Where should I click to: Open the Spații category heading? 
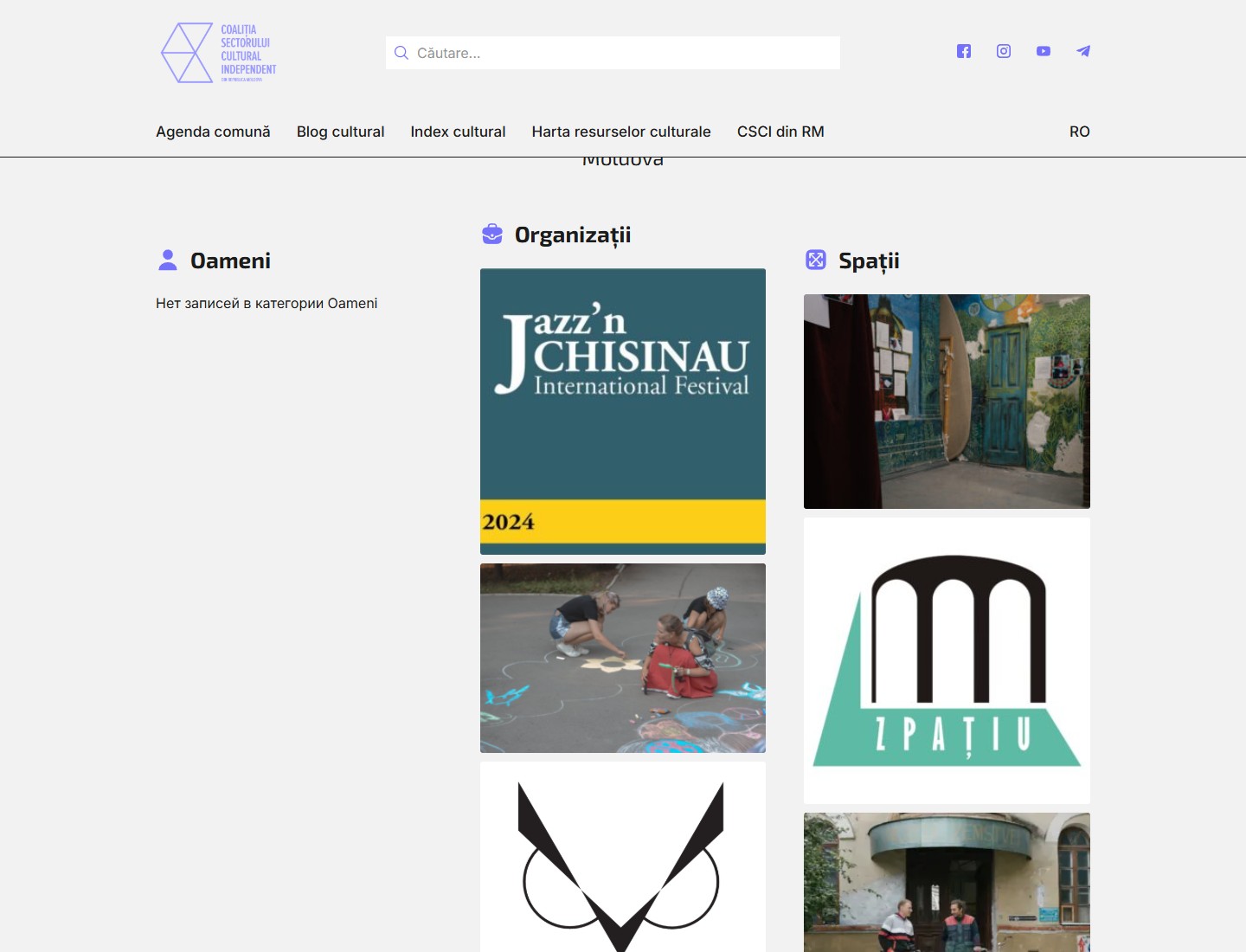click(869, 261)
